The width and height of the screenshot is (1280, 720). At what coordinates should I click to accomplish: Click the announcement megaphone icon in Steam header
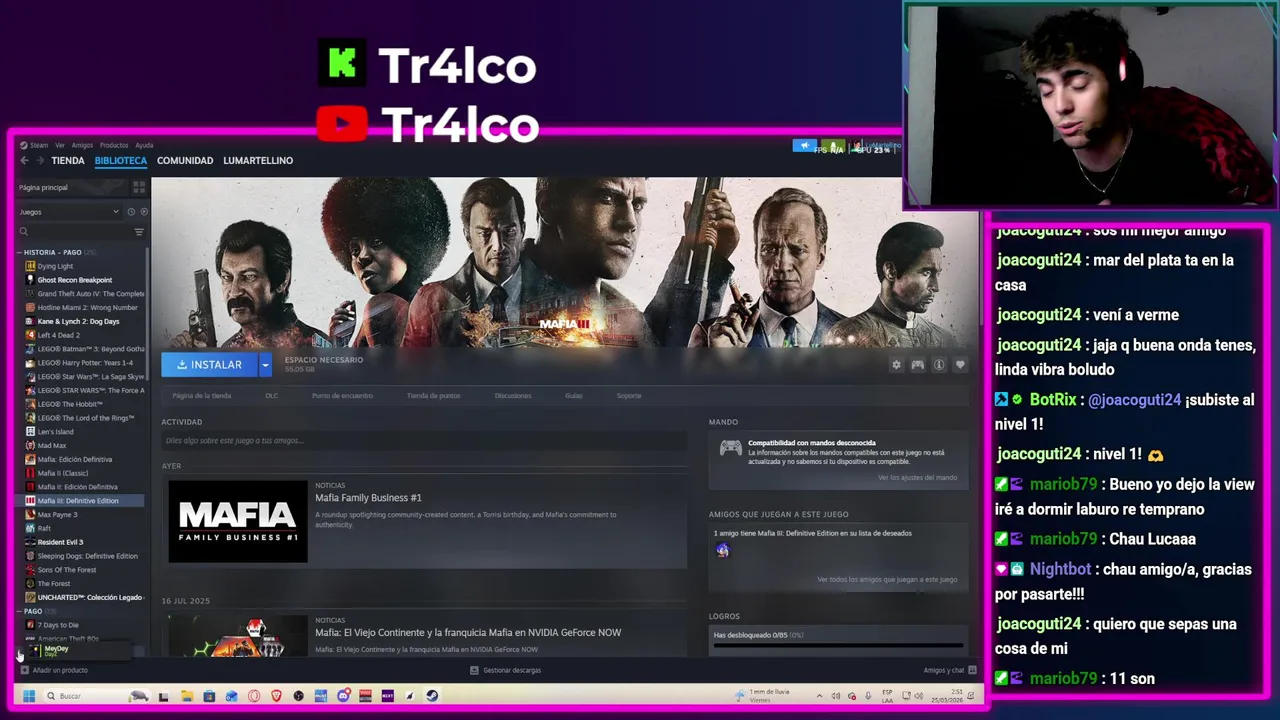804,145
